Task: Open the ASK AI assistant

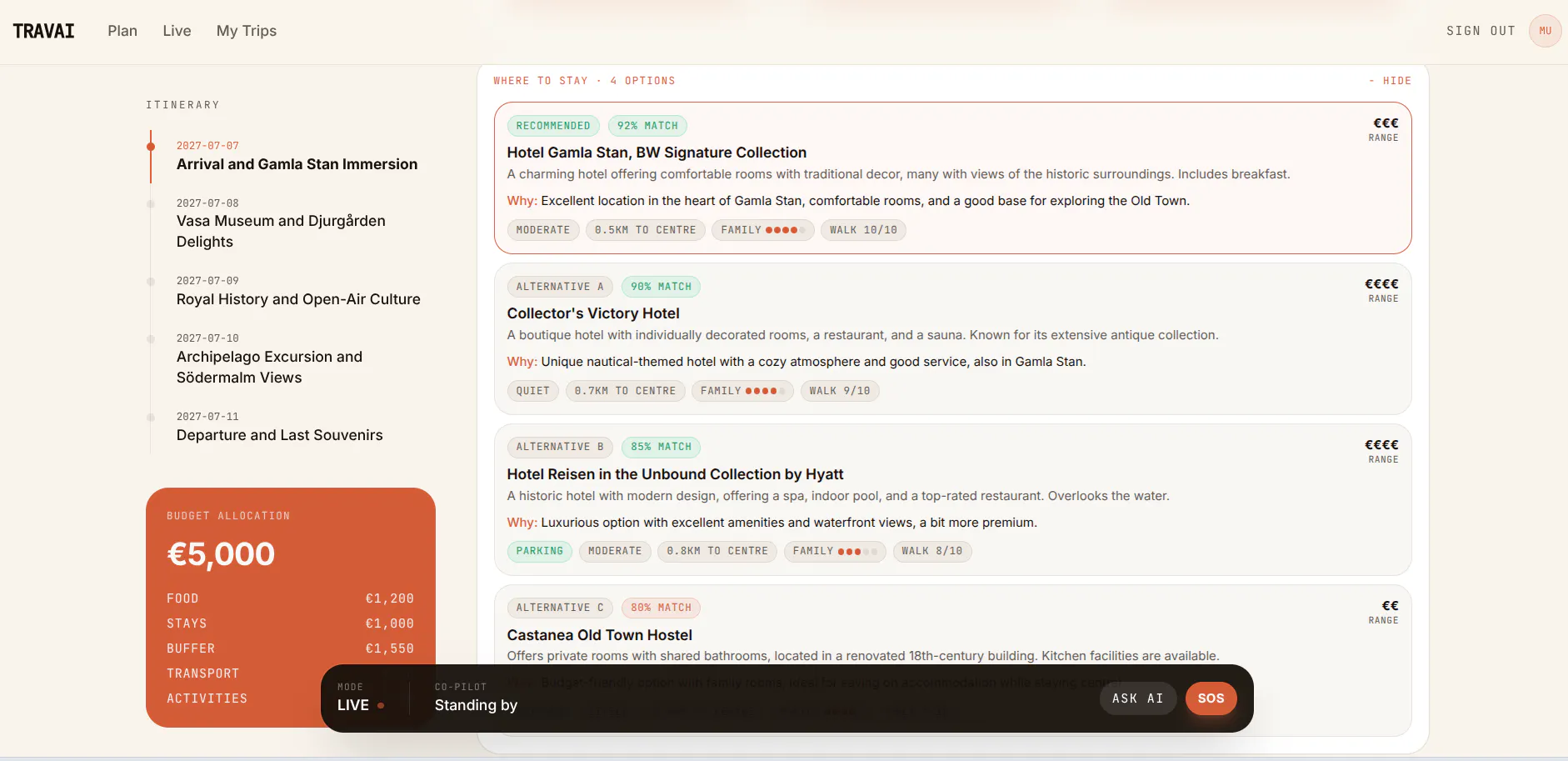Action: point(1137,698)
